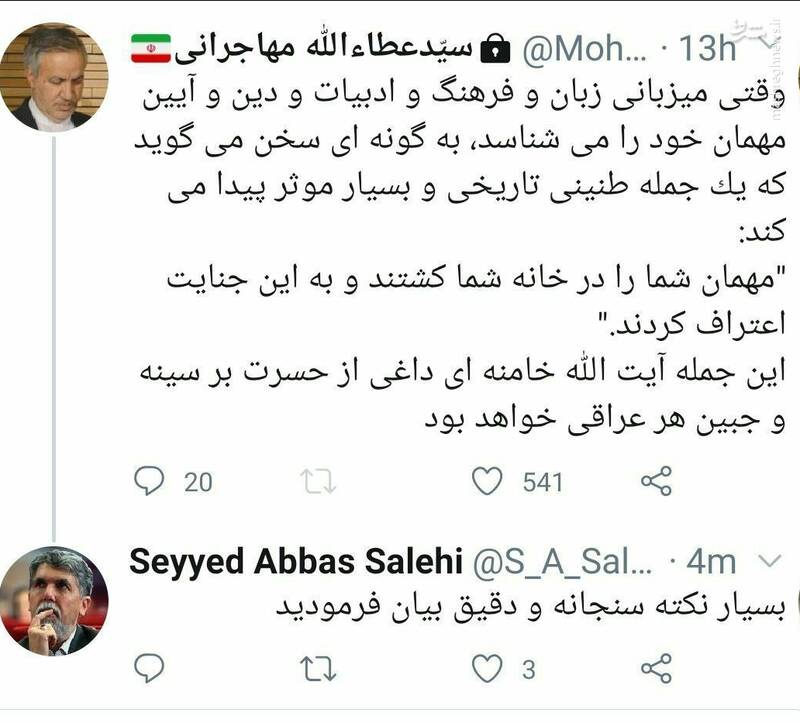The width and height of the screenshot is (800, 723).
Task: Like Seyyed Abbas Salehi's reply
Action: pos(487,667)
